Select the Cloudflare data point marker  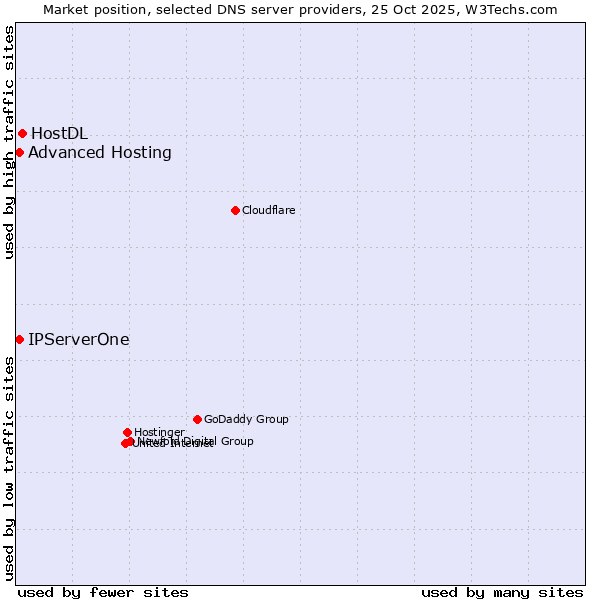coord(235,210)
